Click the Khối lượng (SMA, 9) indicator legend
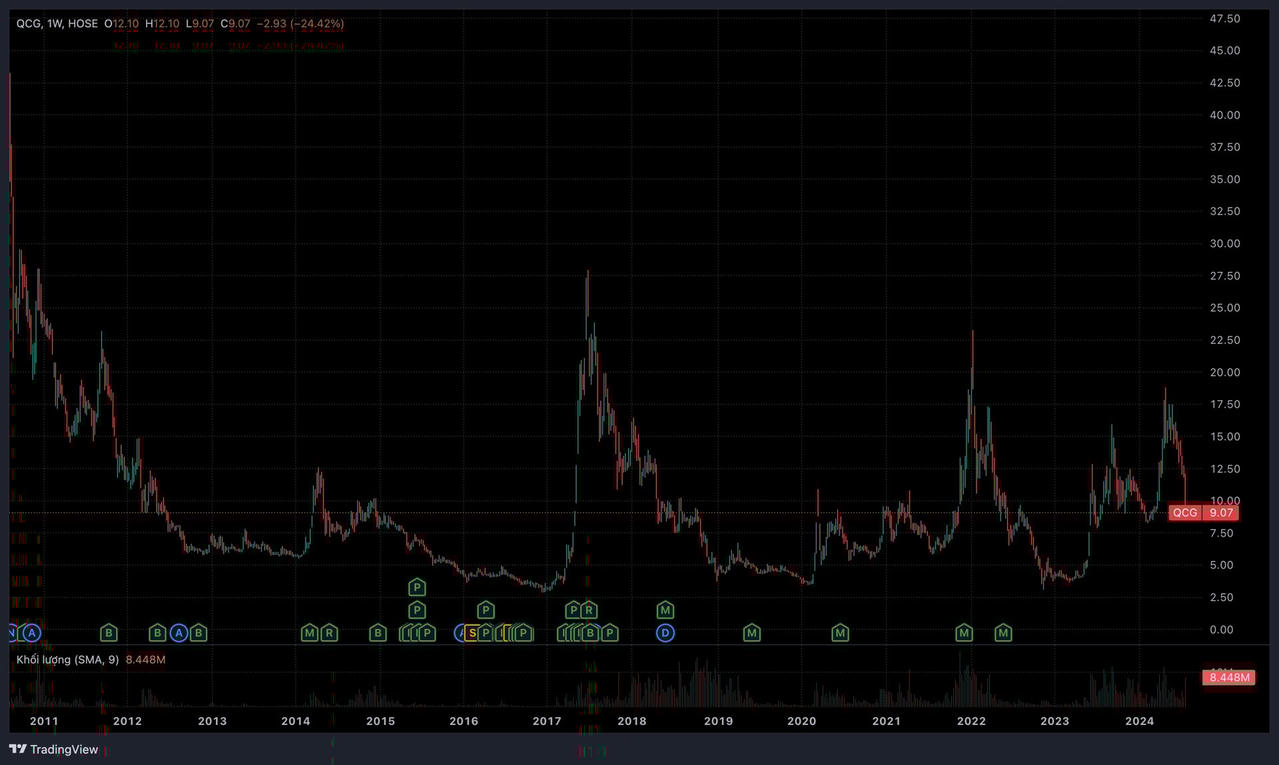Image resolution: width=1279 pixels, height=765 pixels. coord(68,660)
